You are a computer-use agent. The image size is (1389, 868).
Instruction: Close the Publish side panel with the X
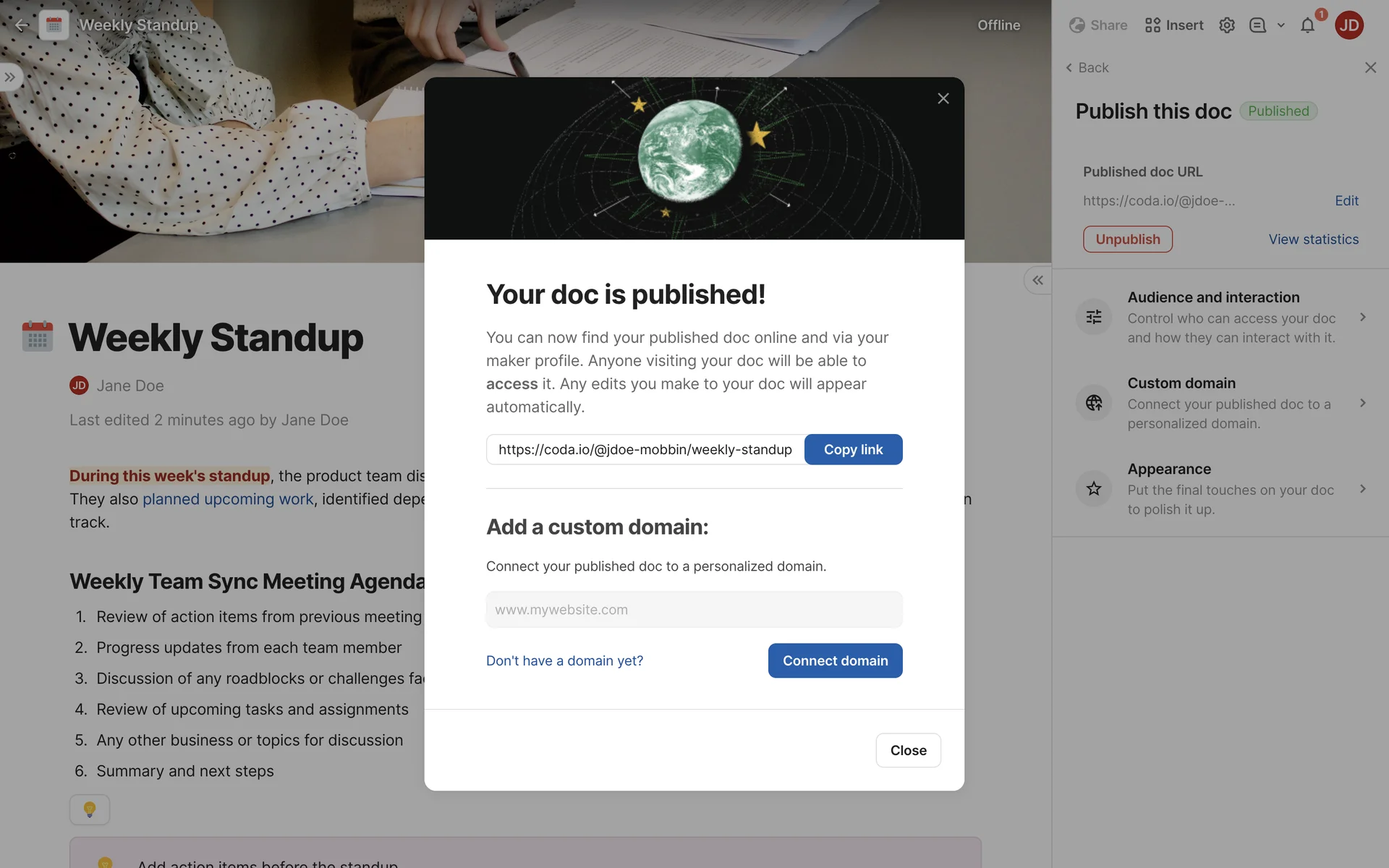[x=1370, y=67]
